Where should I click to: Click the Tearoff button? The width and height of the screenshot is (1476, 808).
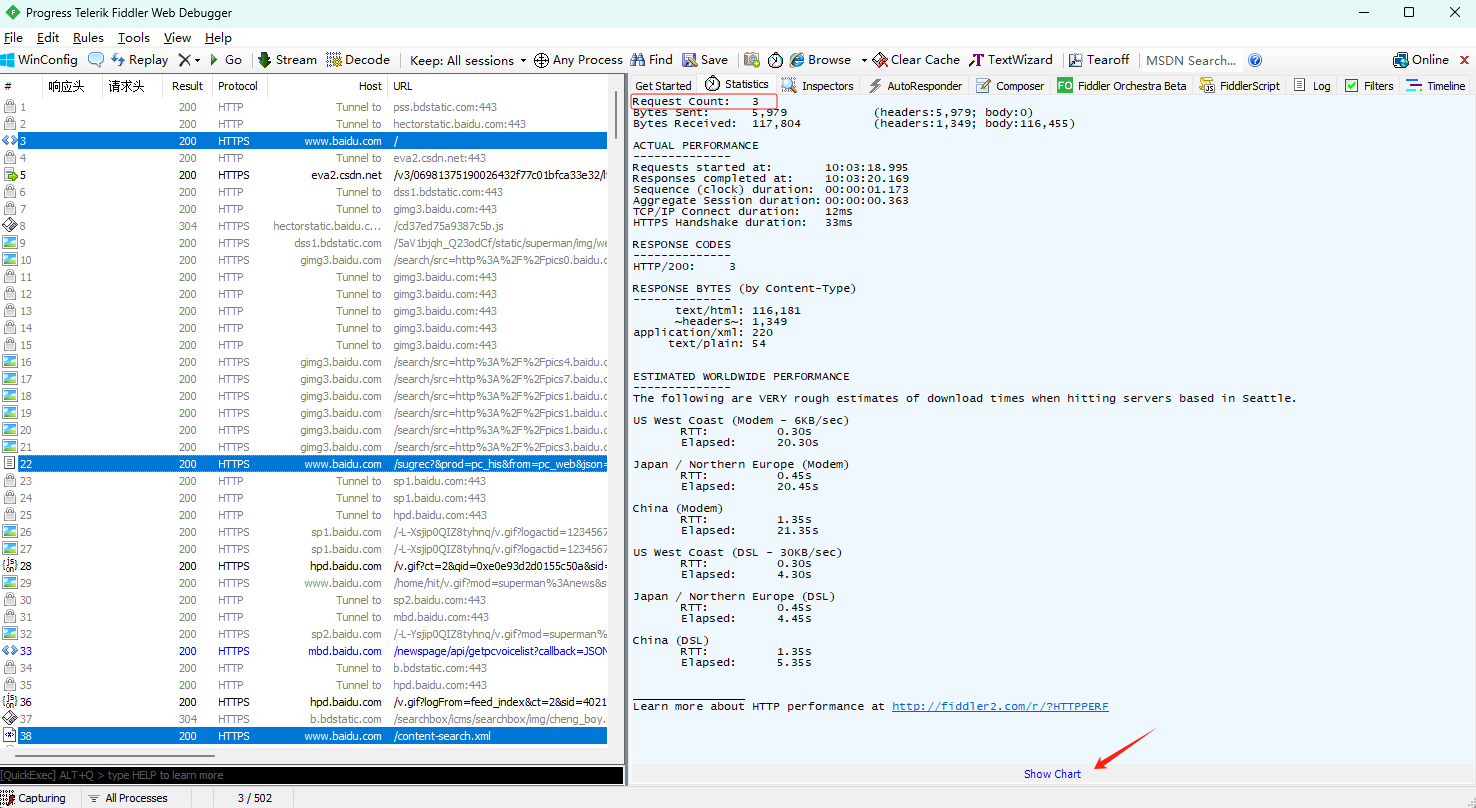[1099, 60]
